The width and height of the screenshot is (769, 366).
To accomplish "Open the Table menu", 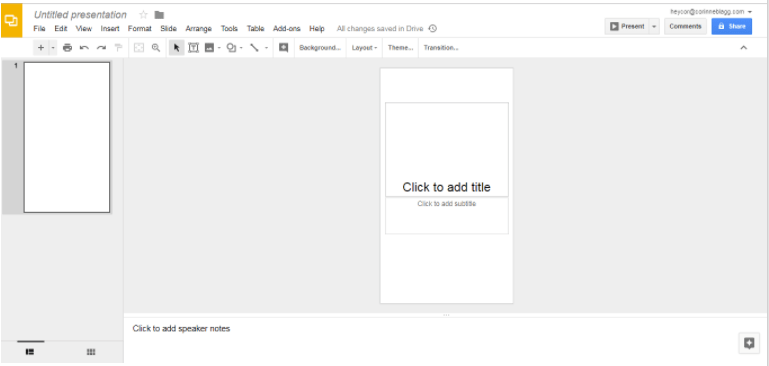I will 256,29.
